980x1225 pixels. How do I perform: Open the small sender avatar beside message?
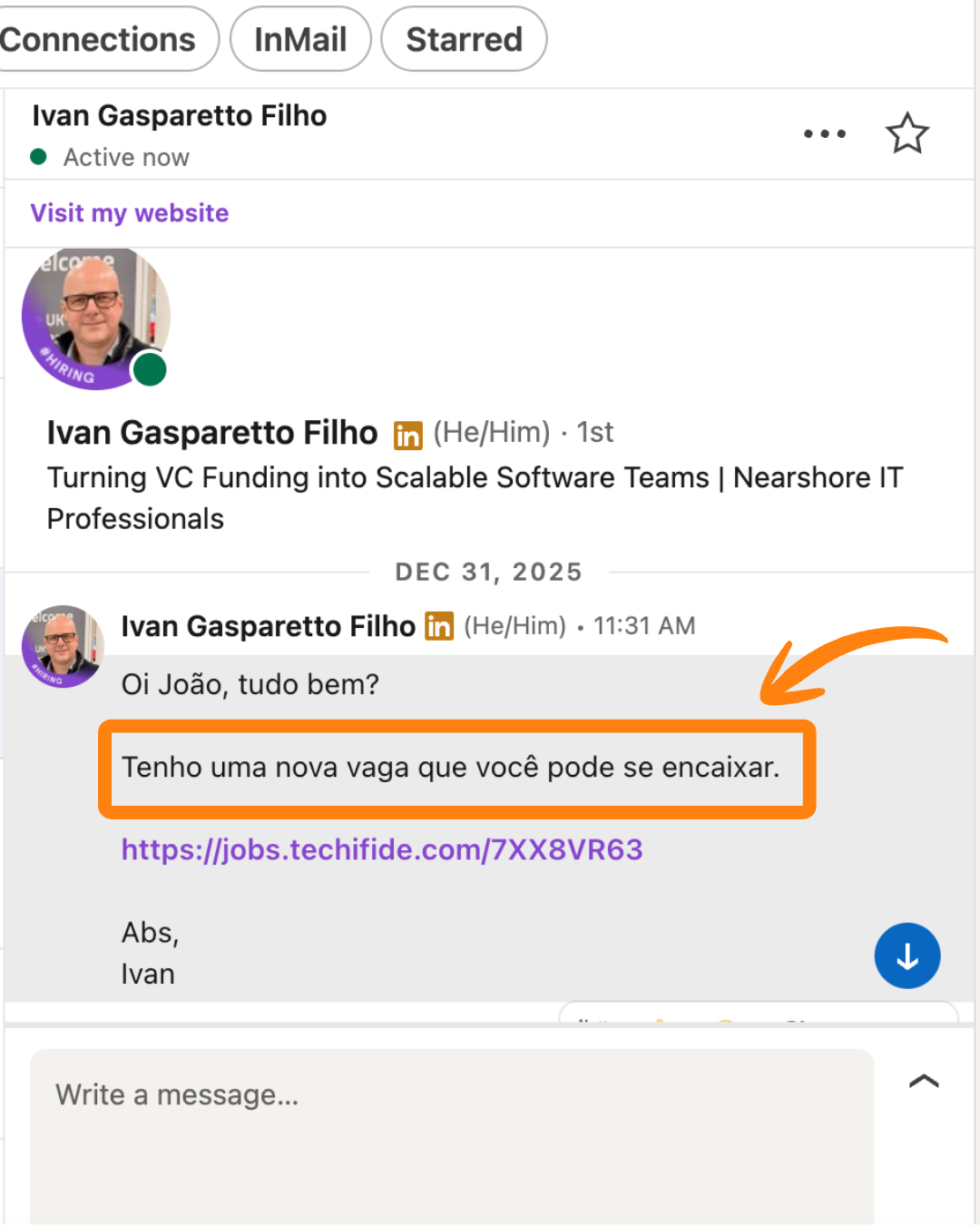click(63, 646)
